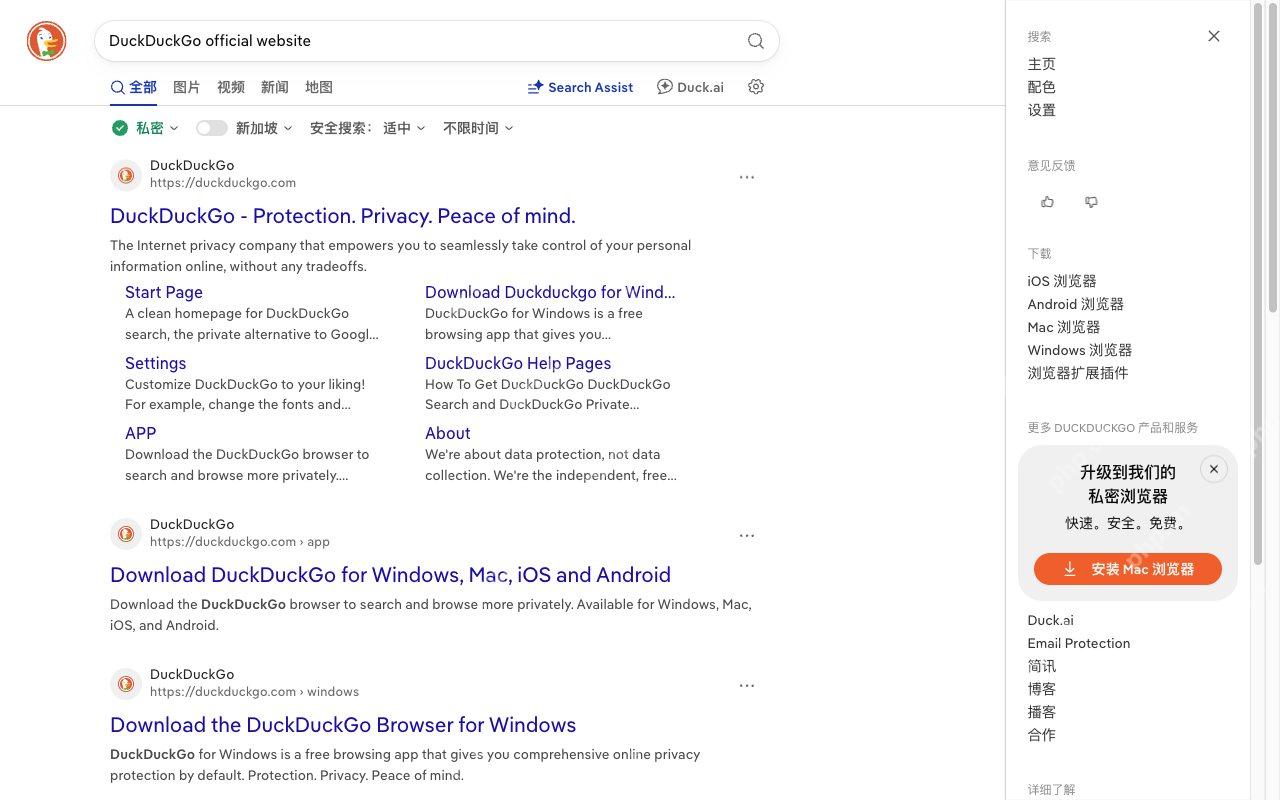Viewport: 1280px width, 800px height.
Task: Click the thumbs down feedback icon
Action: point(1091,202)
